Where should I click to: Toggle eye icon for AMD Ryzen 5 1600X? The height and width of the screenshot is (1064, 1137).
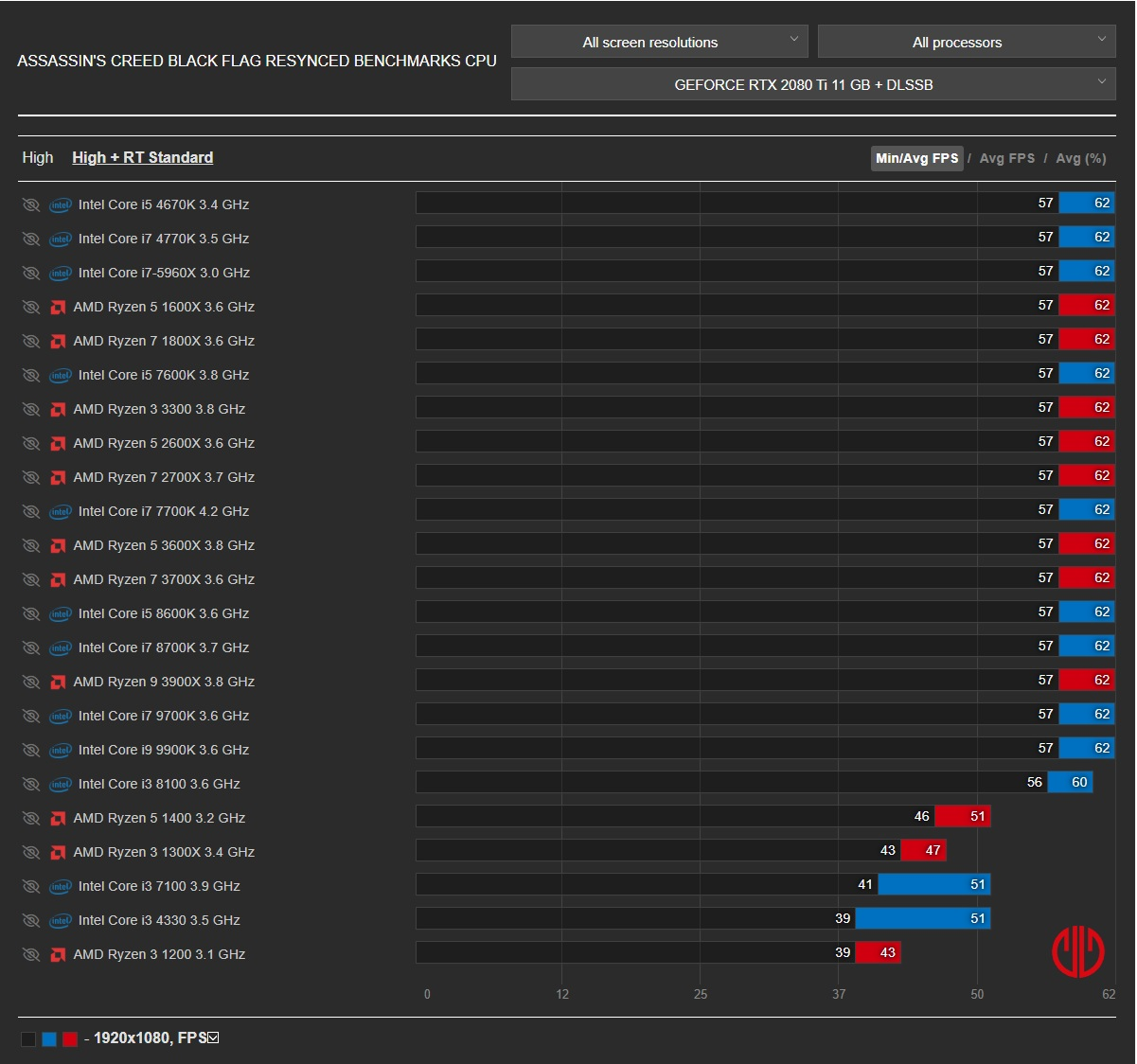30,308
